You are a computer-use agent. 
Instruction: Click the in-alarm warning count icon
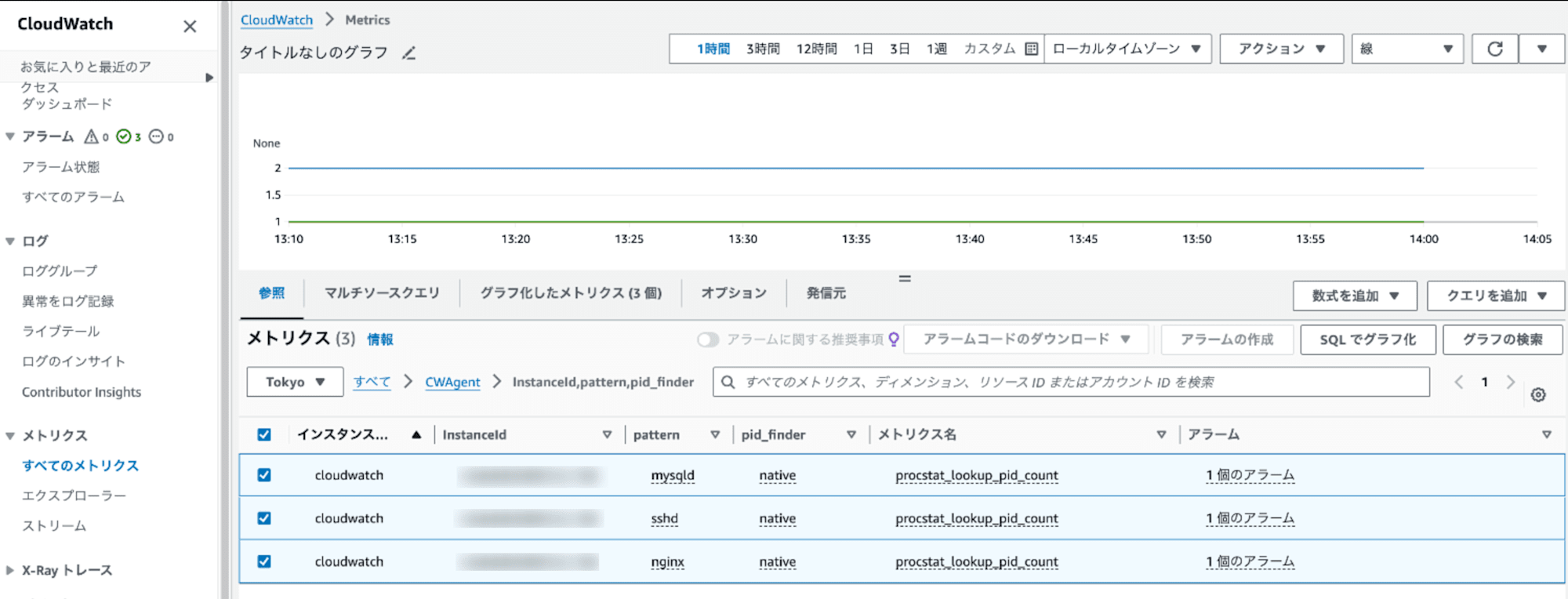[92, 136]
